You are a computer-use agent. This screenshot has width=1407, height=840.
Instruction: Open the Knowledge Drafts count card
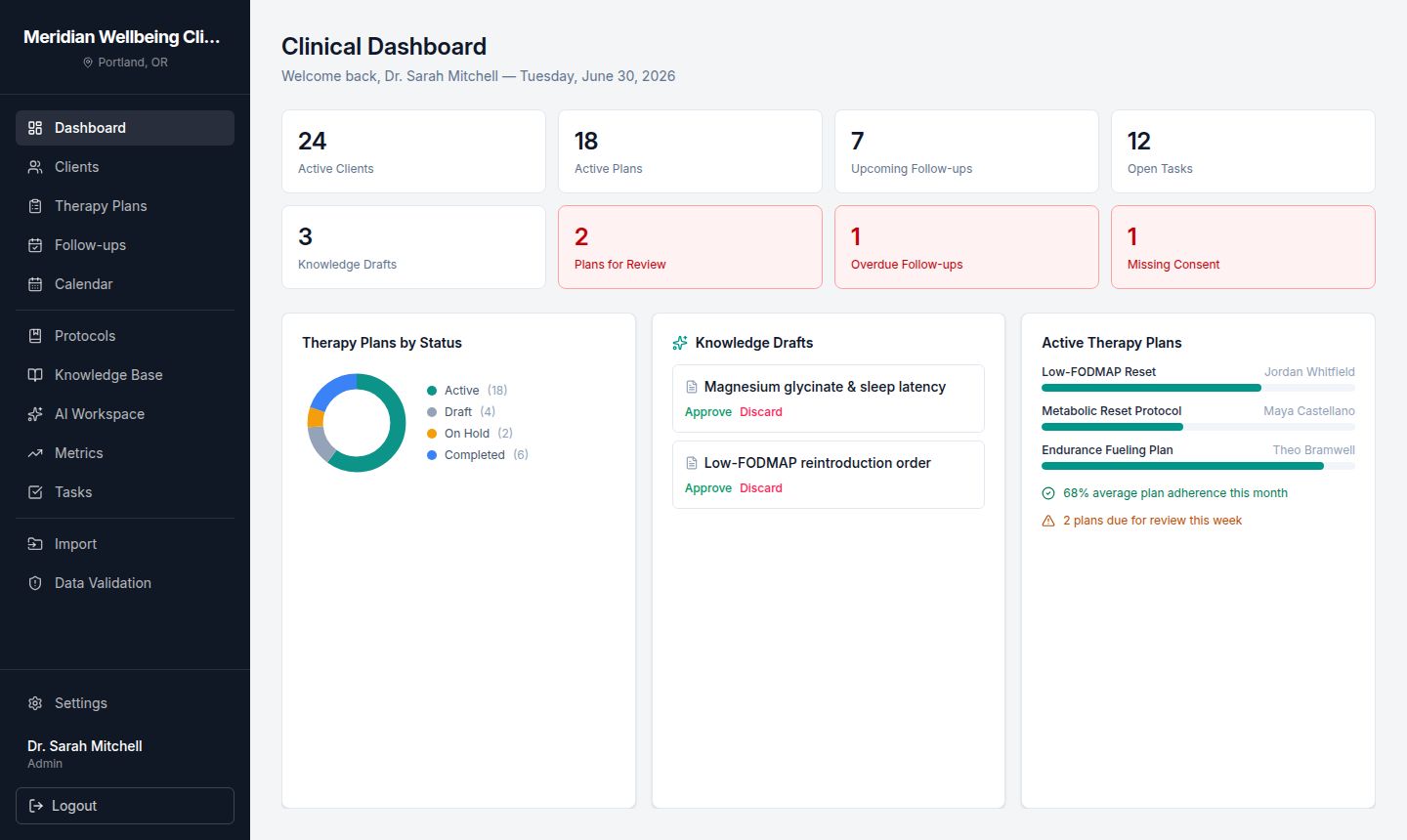413,247
